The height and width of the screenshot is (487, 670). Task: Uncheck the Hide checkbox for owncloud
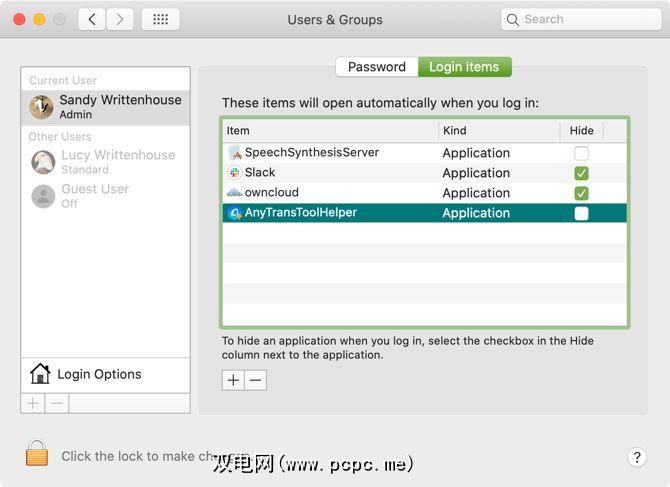point(581,193)
